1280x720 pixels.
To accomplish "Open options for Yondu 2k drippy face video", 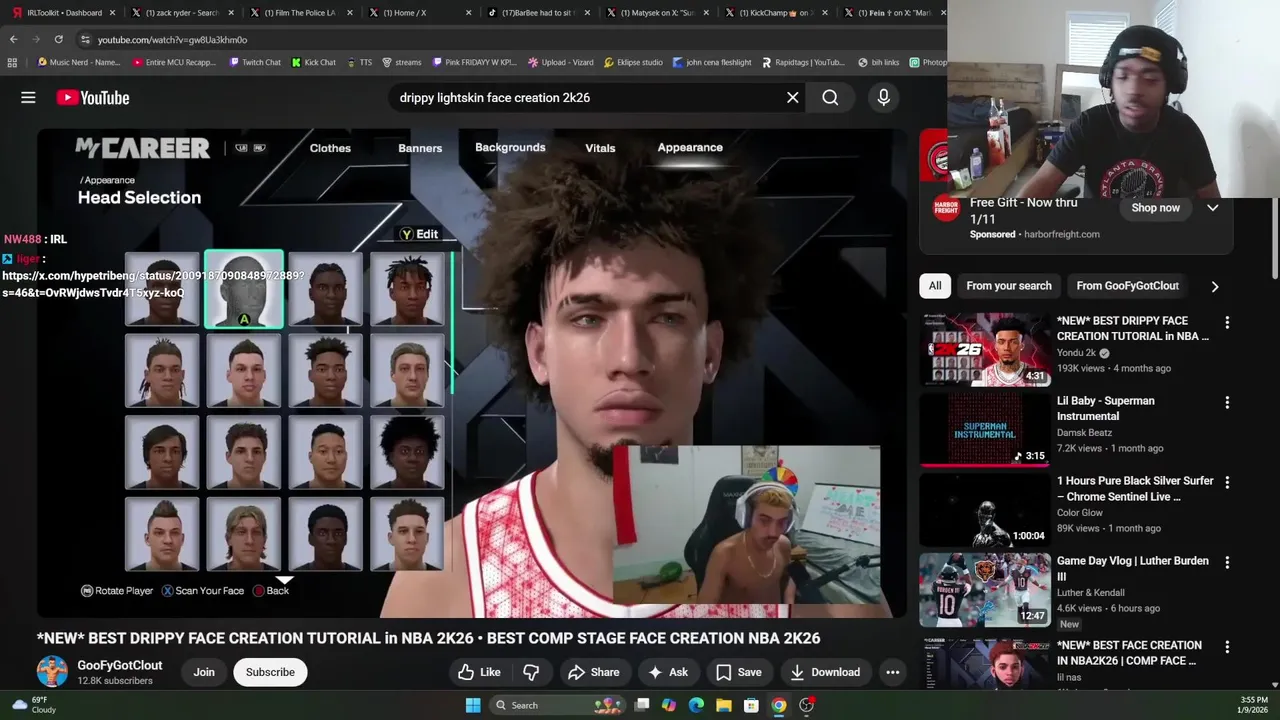I will (x=1227, y=322).
